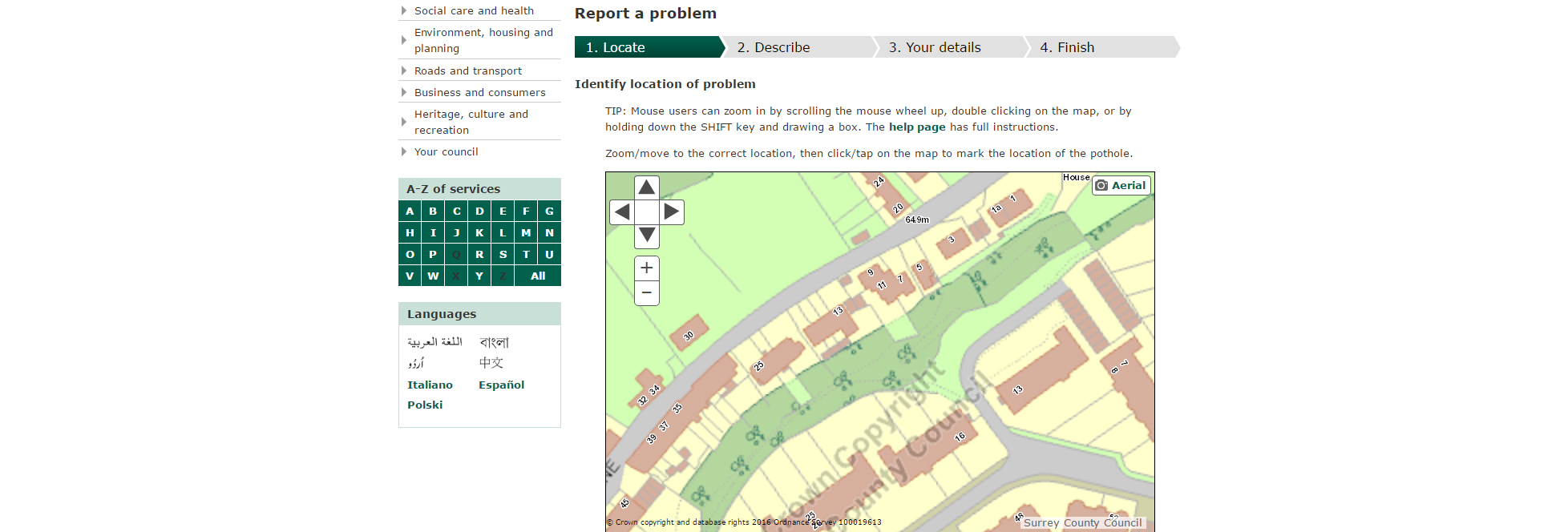
Task: Go to the Your details step
Action: [934, 47]
